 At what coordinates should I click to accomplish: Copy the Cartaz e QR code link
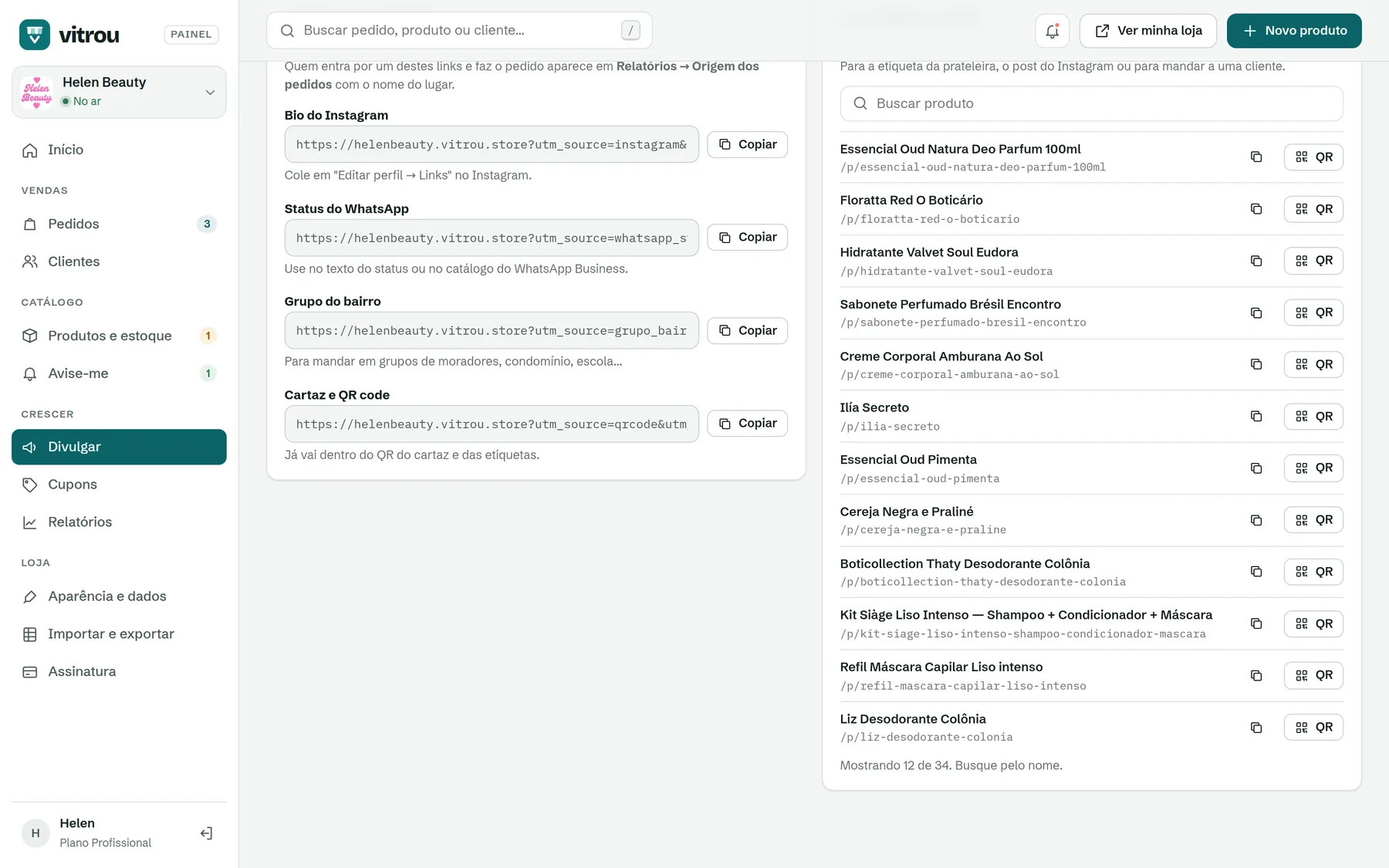tap(747, 423)
